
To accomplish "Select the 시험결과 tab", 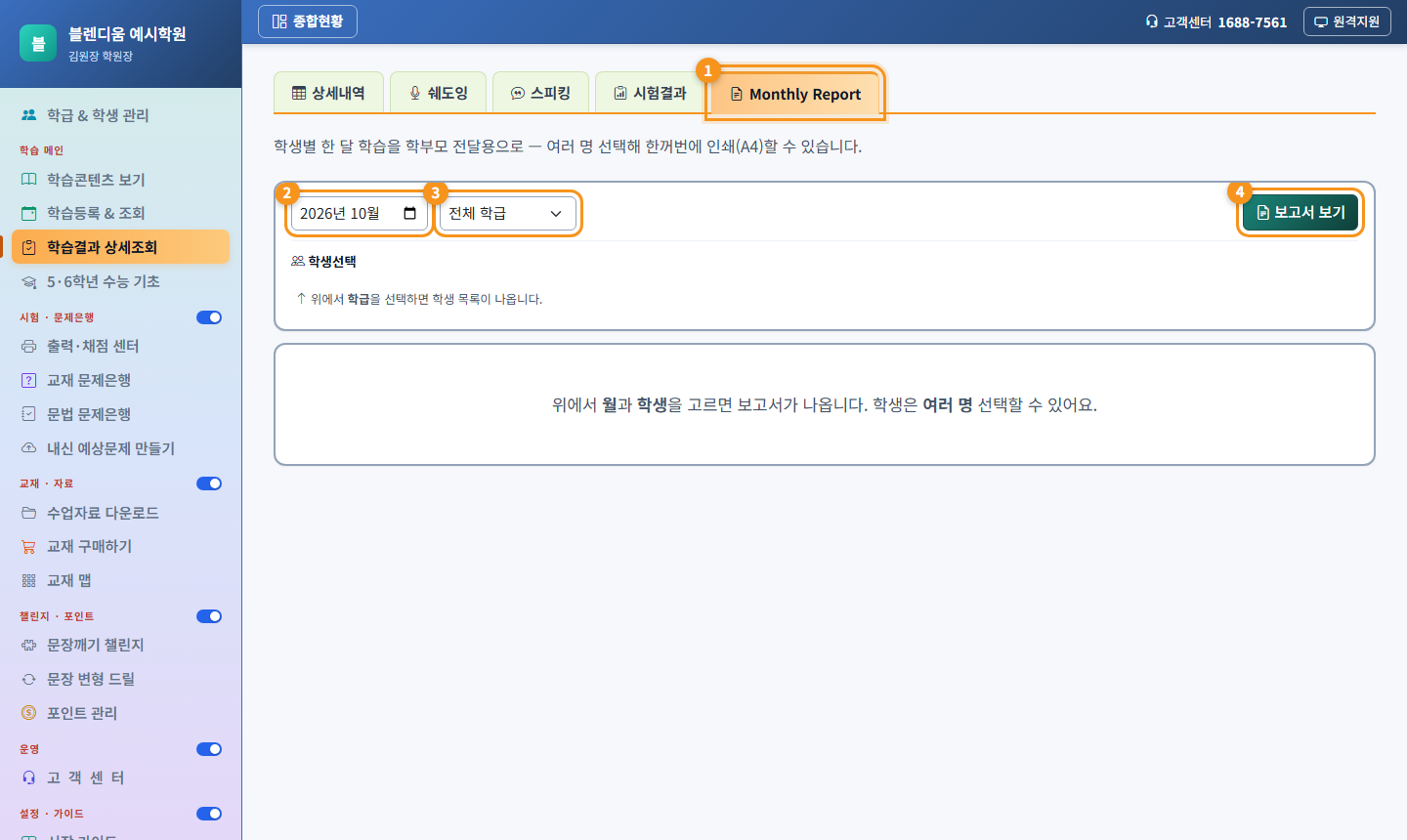I will tap(650, 93).
